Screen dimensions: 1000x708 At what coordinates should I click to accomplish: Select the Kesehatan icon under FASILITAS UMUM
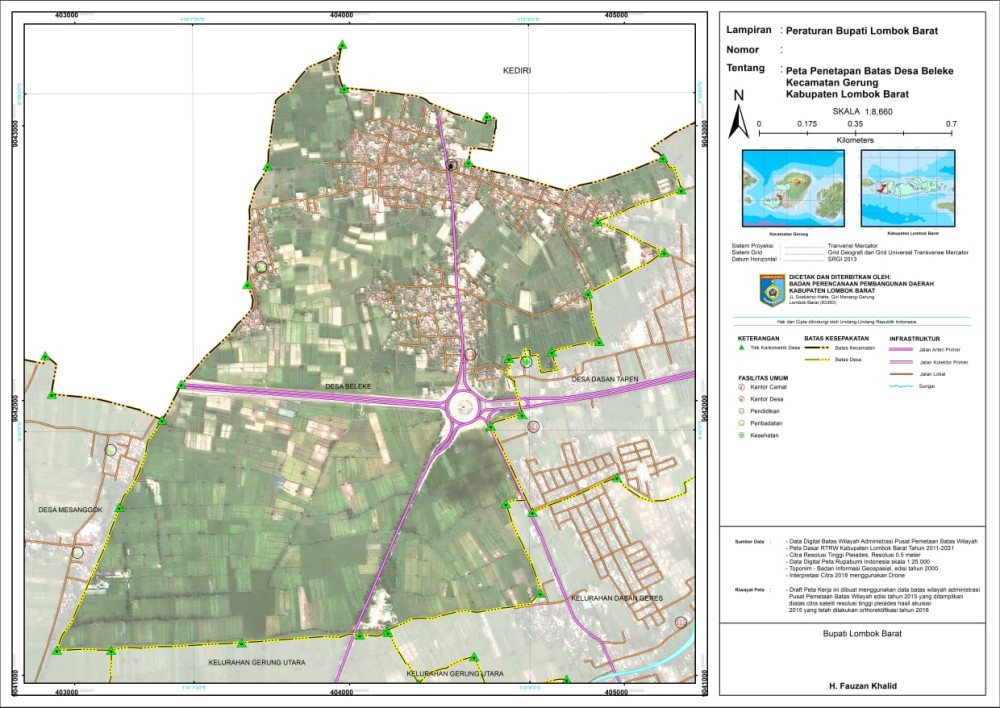coord(740,436)
